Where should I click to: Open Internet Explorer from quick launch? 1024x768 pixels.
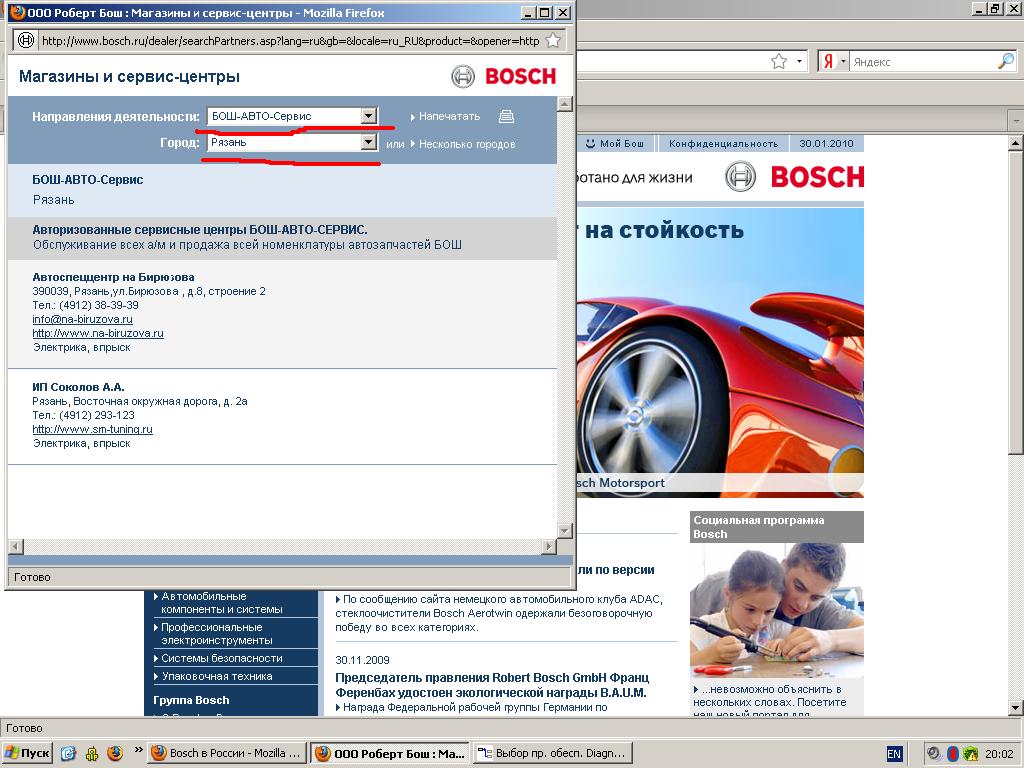pos(69,753)
